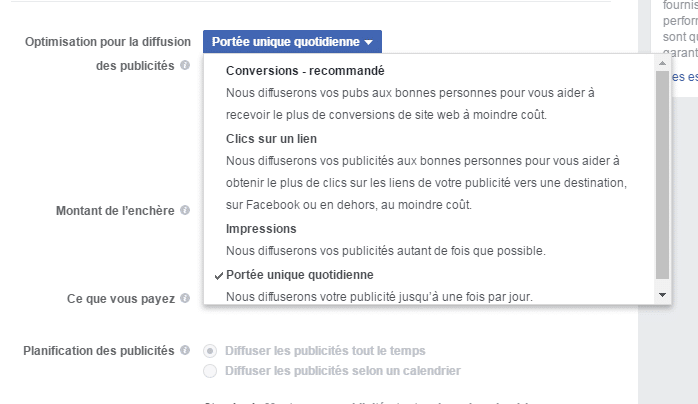
Task: Click info icon beside Optimisation pour la diffusion
Action: click(185, 66)
